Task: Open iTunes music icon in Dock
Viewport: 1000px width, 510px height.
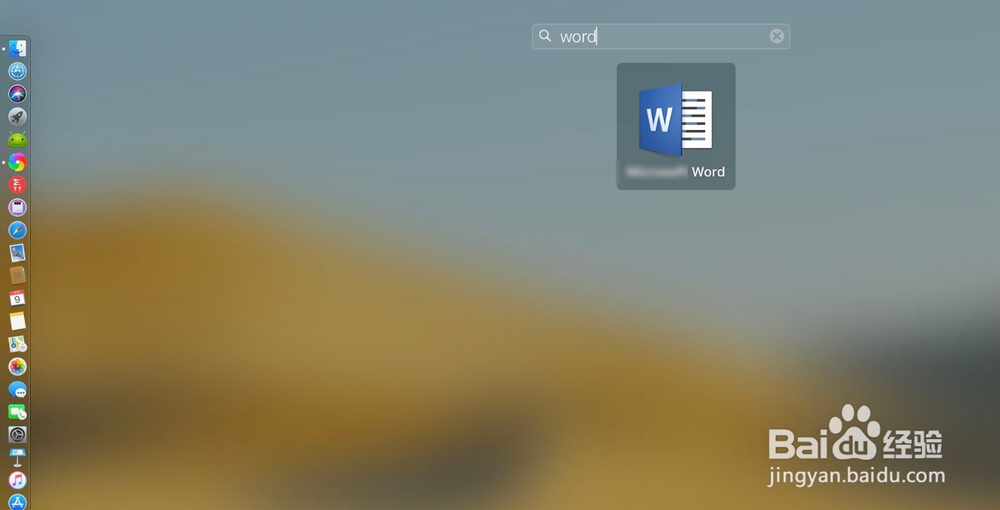Action: [17, 480]
